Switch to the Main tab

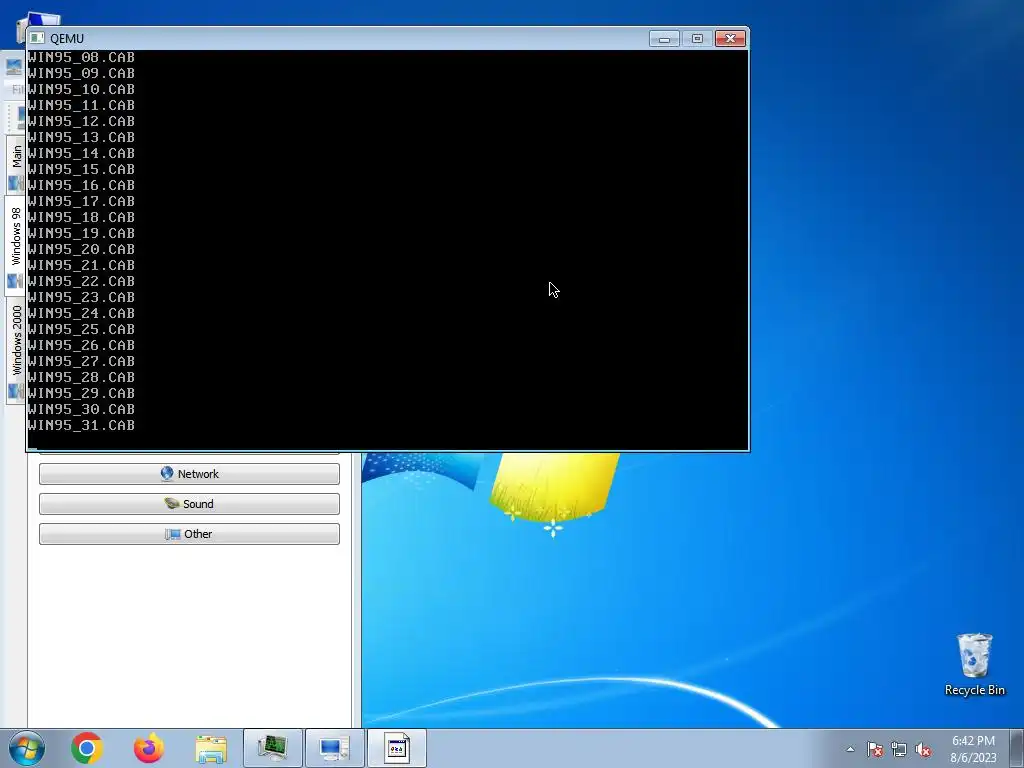coord(16,163)
